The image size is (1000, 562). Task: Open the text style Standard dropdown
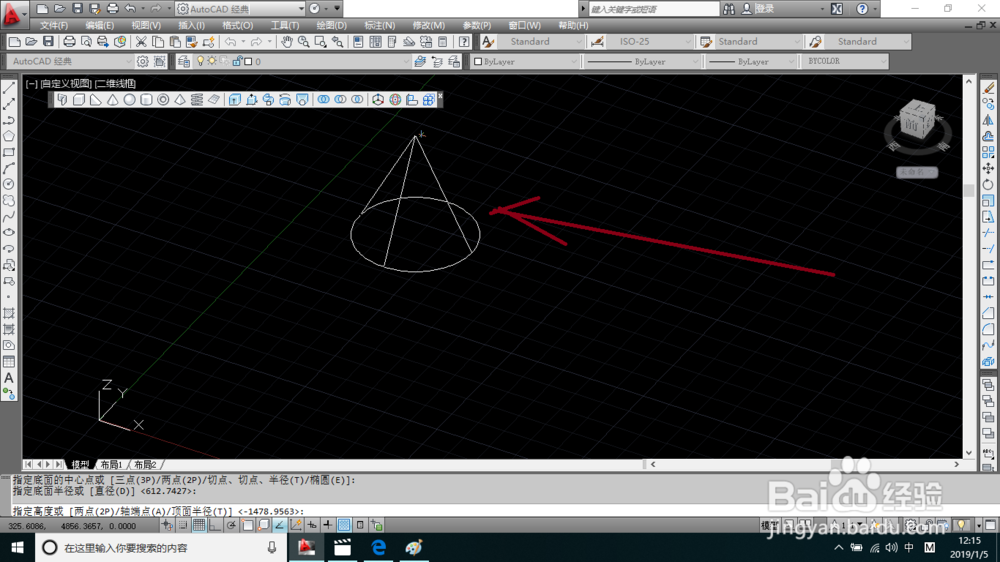click(541, 41)
